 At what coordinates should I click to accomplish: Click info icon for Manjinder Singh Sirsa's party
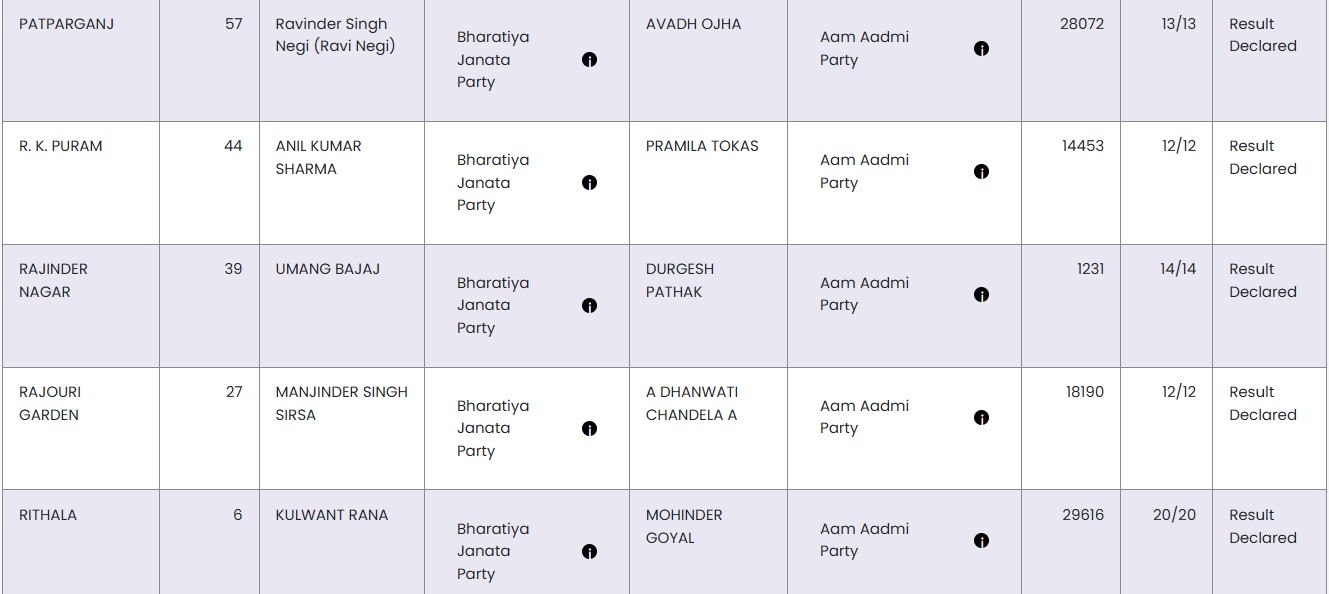tap(590, 429)
